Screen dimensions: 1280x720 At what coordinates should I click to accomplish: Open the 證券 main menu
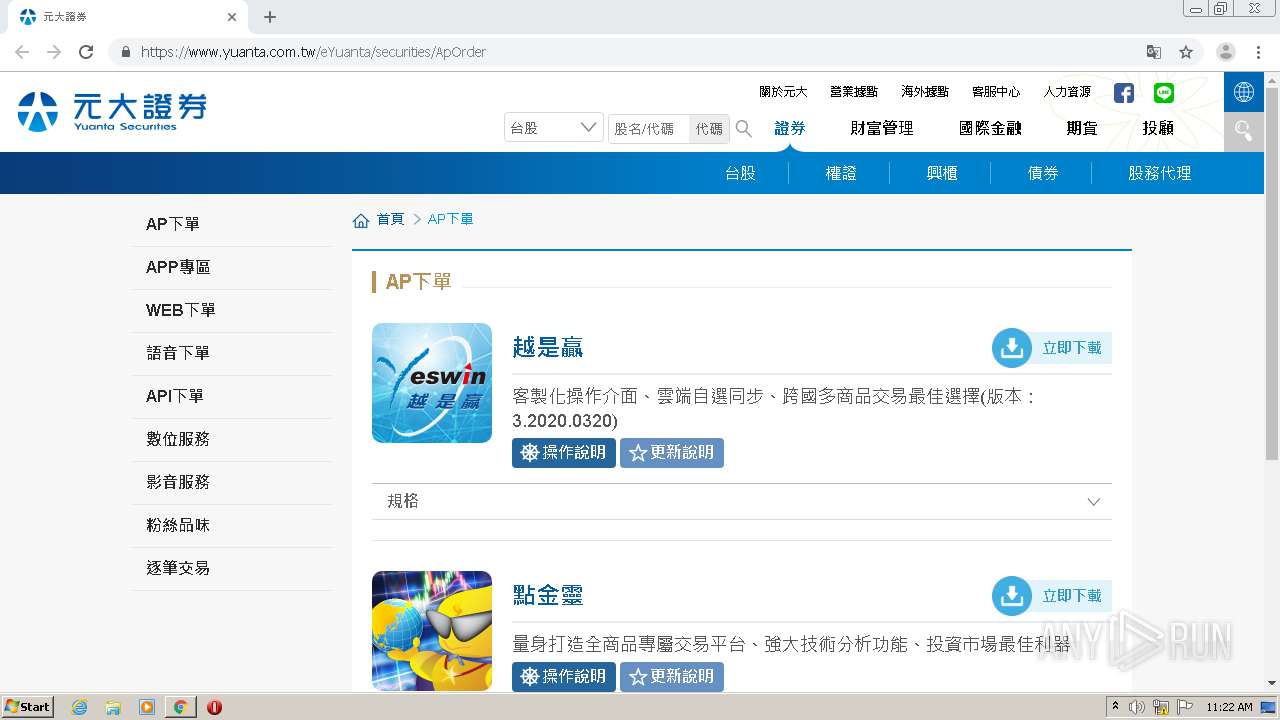[x=790, y=128]
